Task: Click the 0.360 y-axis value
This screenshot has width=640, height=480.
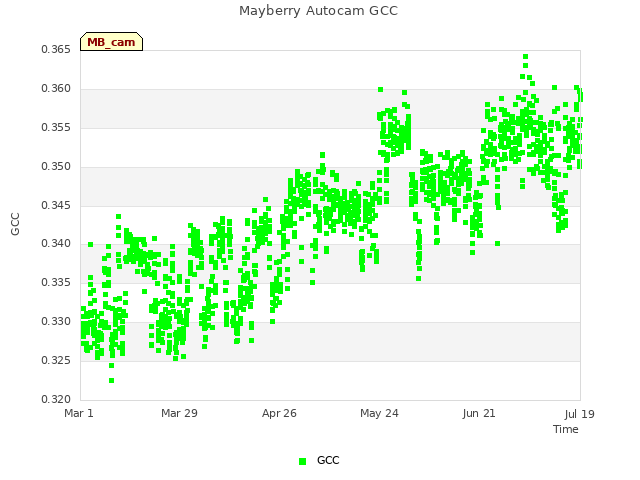Action: click(x=56, y=89)
